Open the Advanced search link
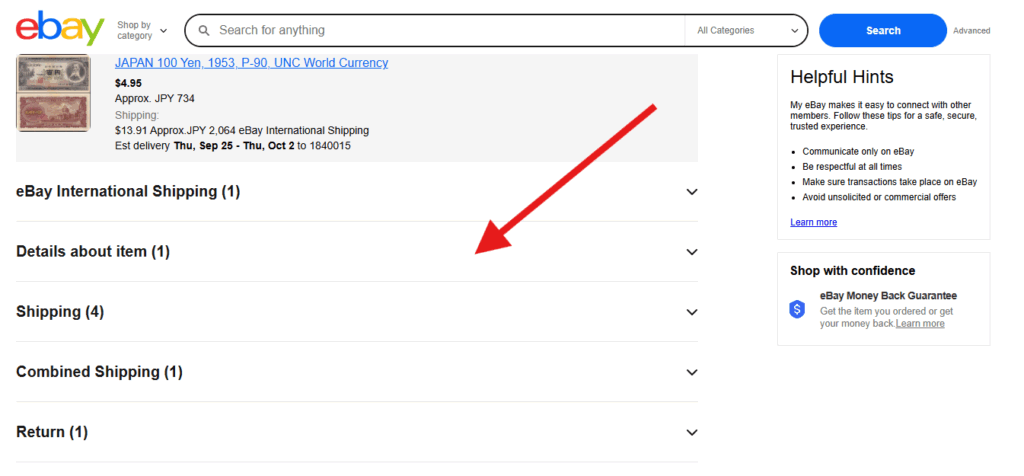1024x476 pixels. (971, 31)
